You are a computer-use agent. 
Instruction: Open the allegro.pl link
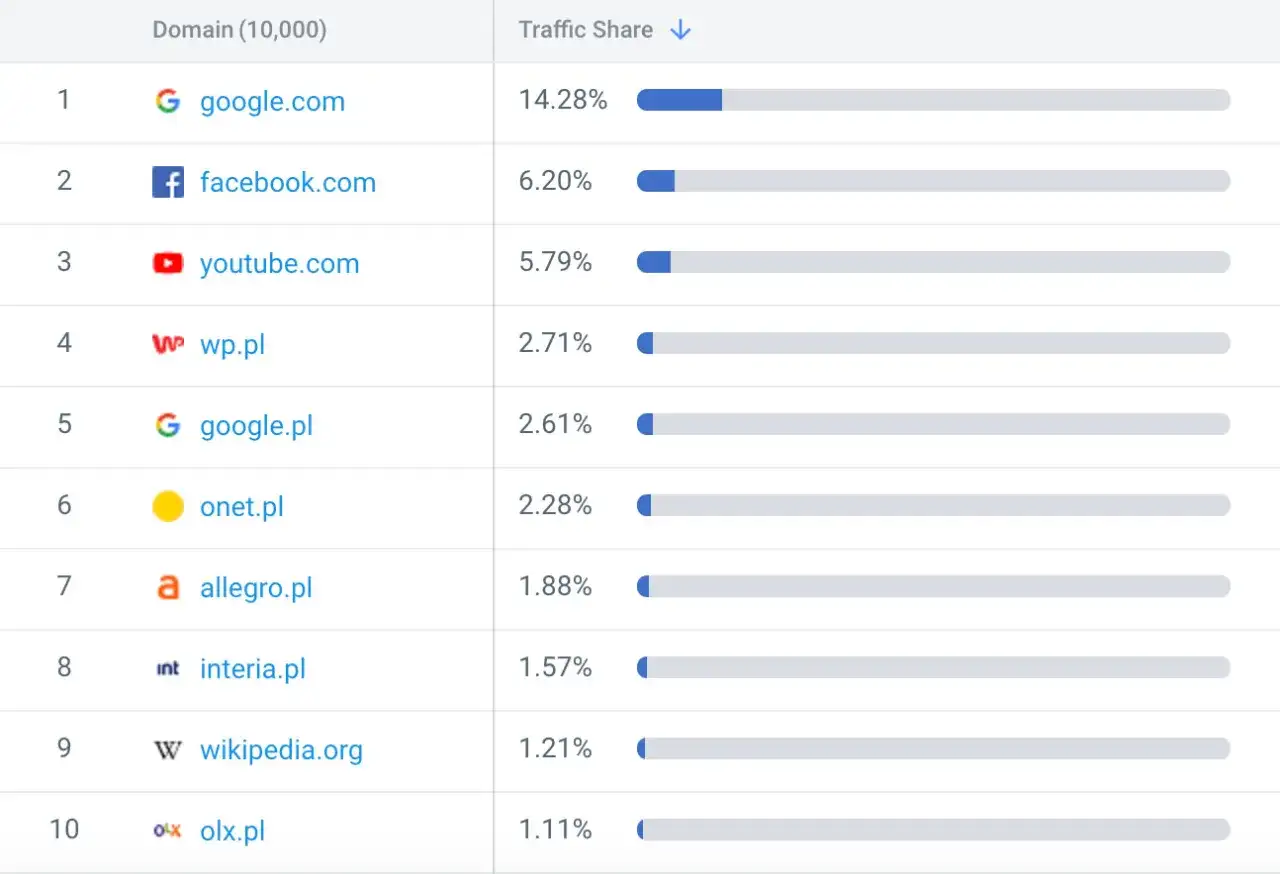256,587
